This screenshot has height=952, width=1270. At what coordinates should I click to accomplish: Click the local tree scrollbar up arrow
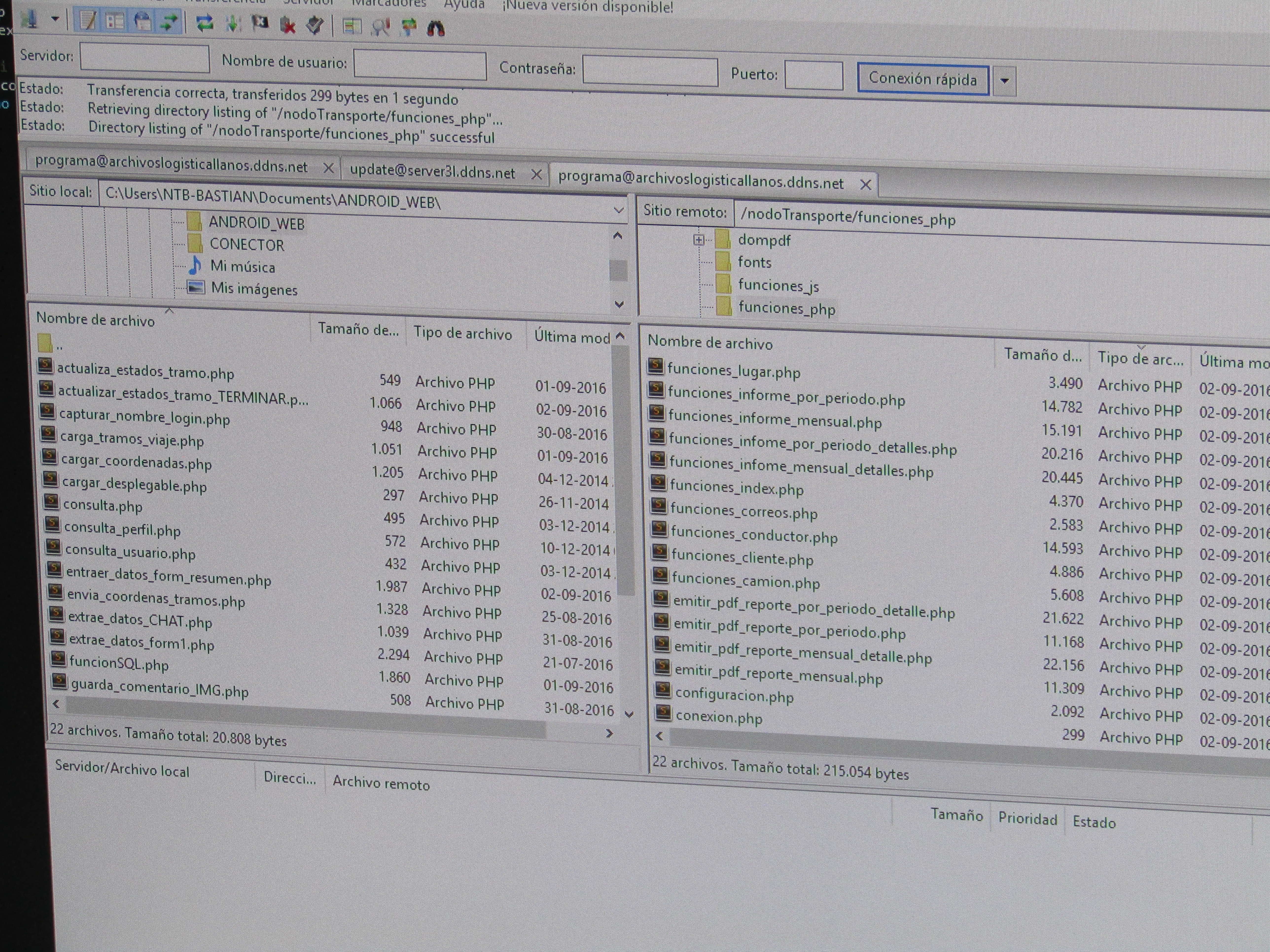pos(617,235)
